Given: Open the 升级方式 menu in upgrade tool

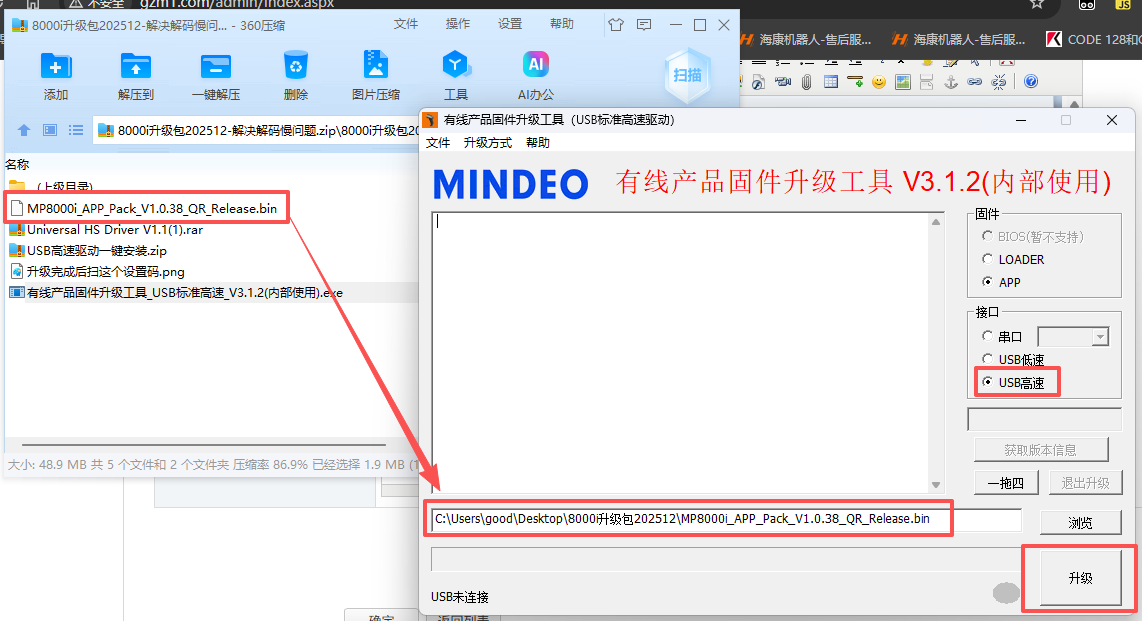Looking at the screenshot, I should point(487,143).
